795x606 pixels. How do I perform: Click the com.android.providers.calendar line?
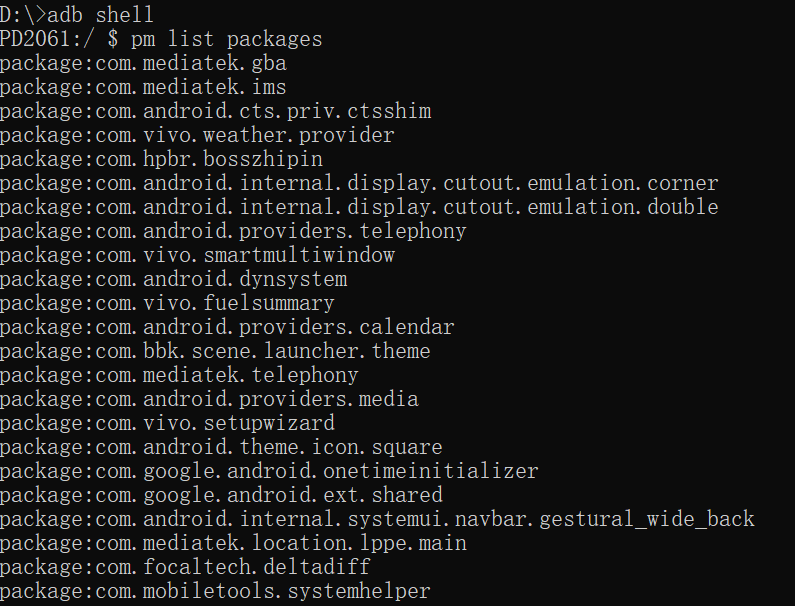pyautogui.click(x=227, y=327)
